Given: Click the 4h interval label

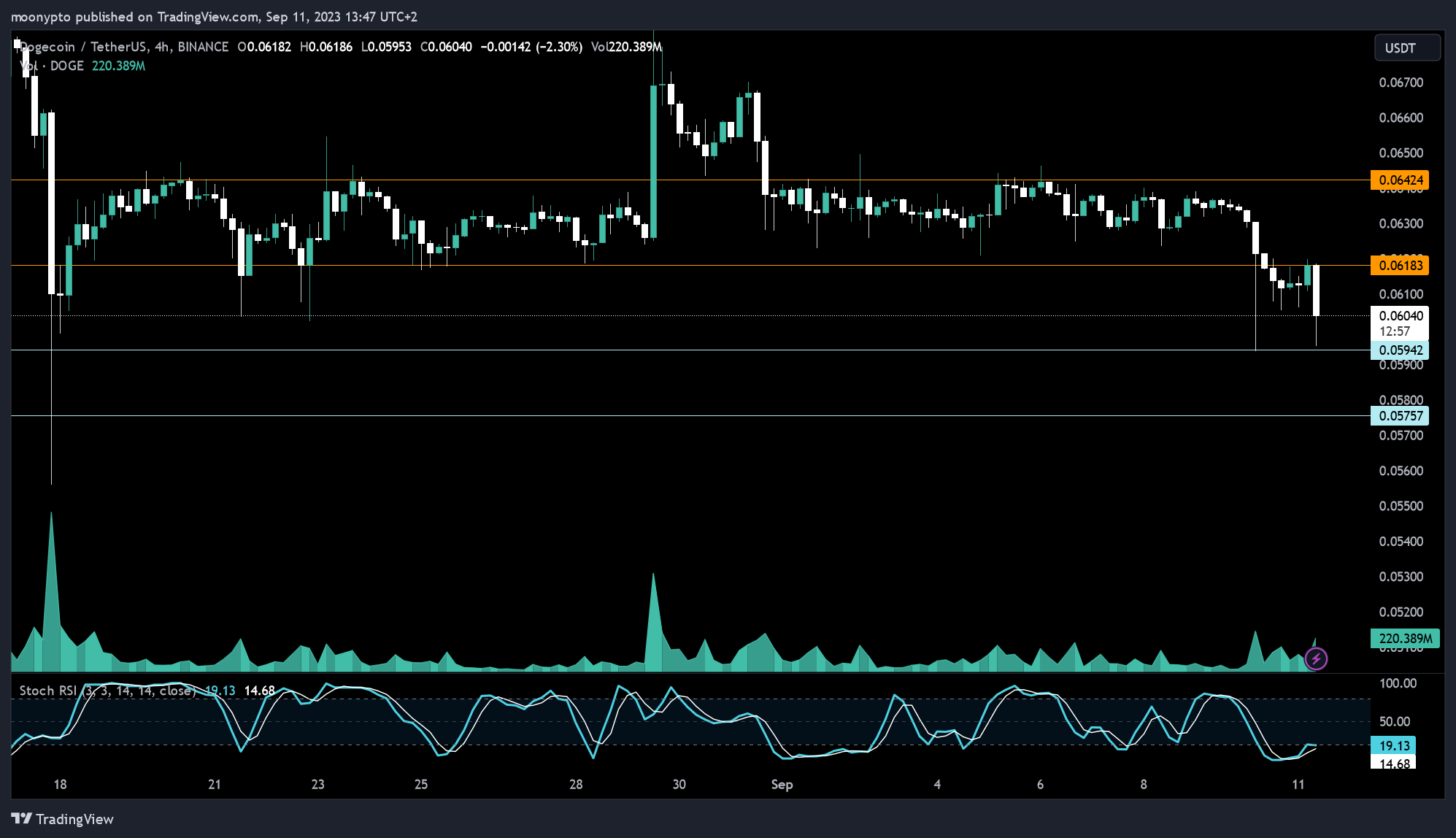Looking at the screenshot, I should tap(162, 47).
